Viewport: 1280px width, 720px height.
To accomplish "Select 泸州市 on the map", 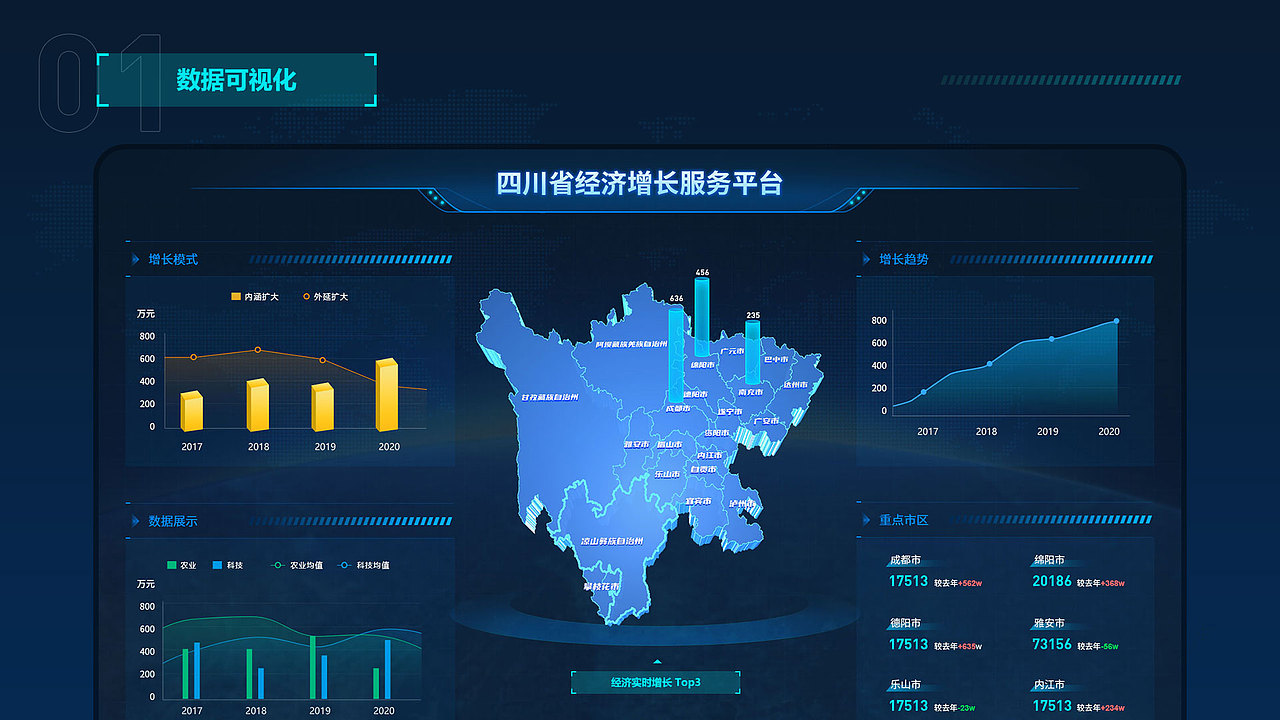I will (742, 503).
